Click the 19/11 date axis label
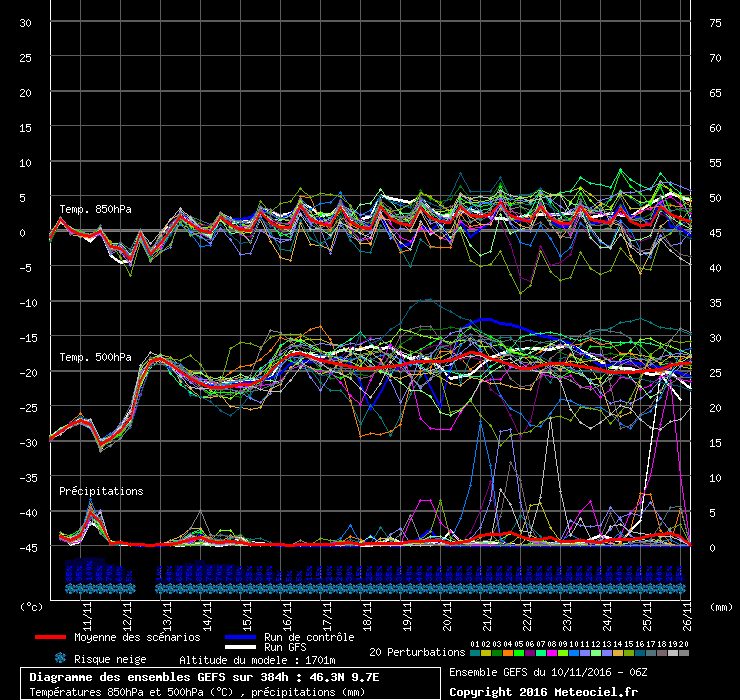This screenshot has width=740, height=700. coord(407,616)
